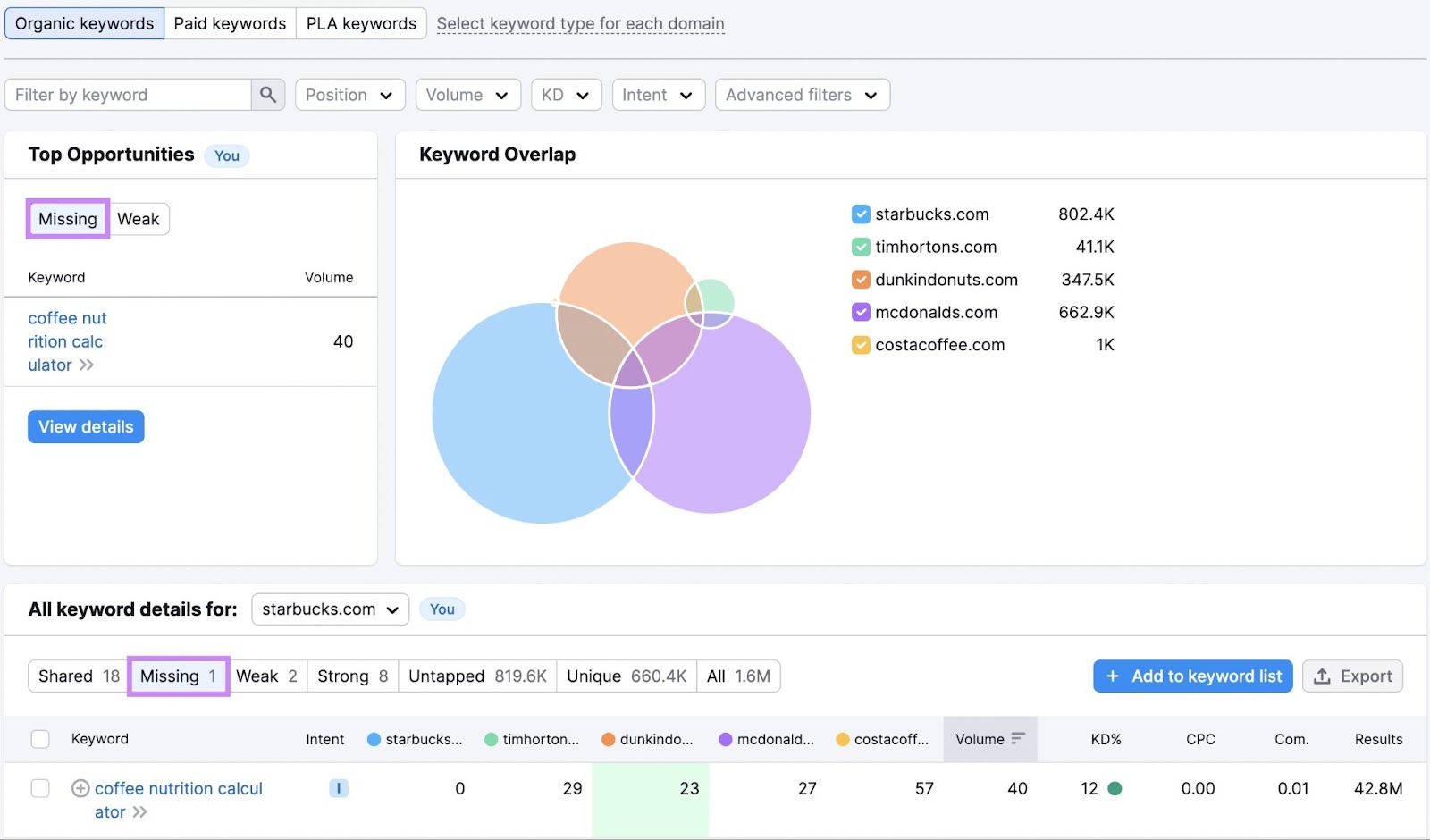Click the keyword search magnifier icon
This screenshot has height=840, width=1430.
[267, 94]
